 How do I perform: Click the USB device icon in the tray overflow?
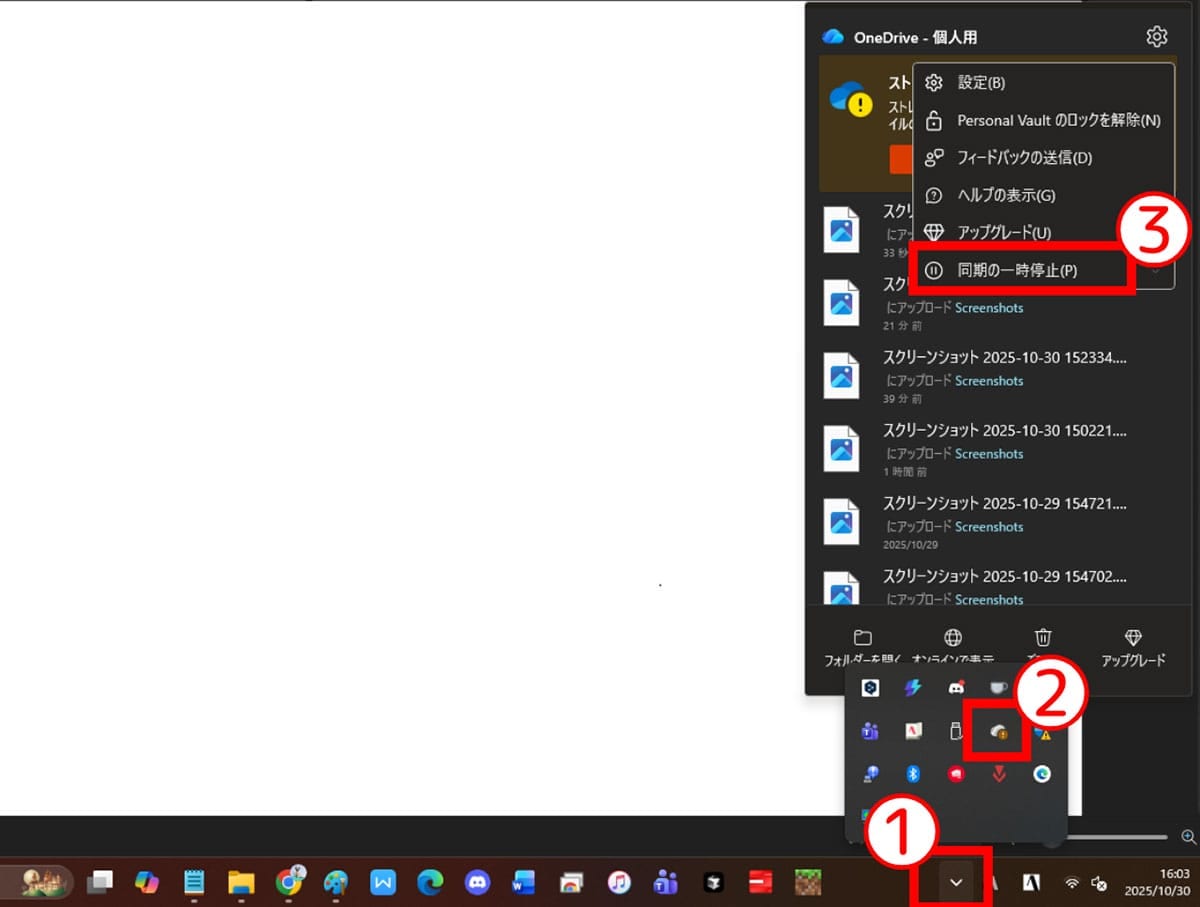coord(956,731)
